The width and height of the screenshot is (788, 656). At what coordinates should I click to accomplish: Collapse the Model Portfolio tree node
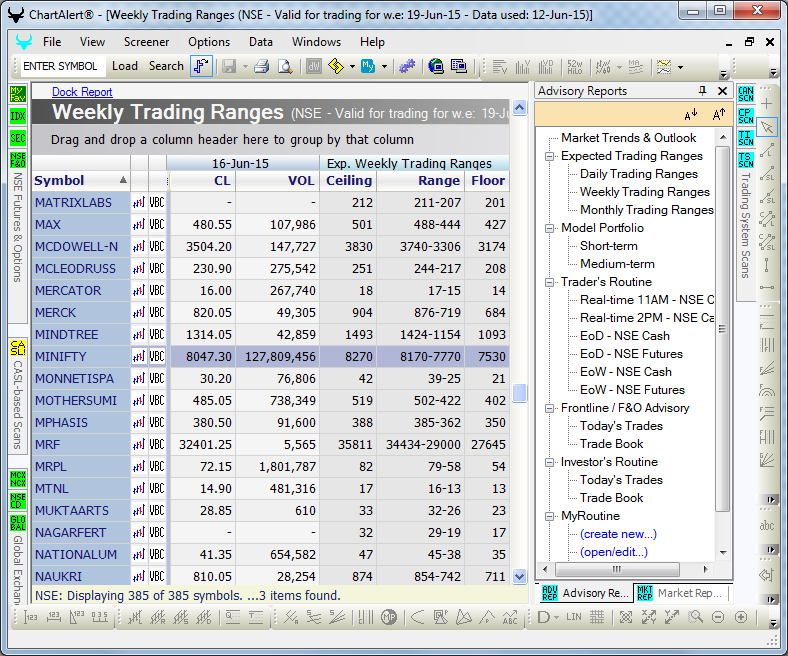[x=550, y=228]
